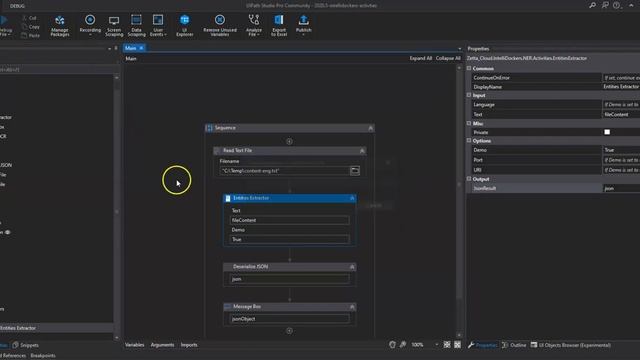Screen dimensions: 640x360
Task: Open the Imports panel tab
Action: tap(189, 345)
